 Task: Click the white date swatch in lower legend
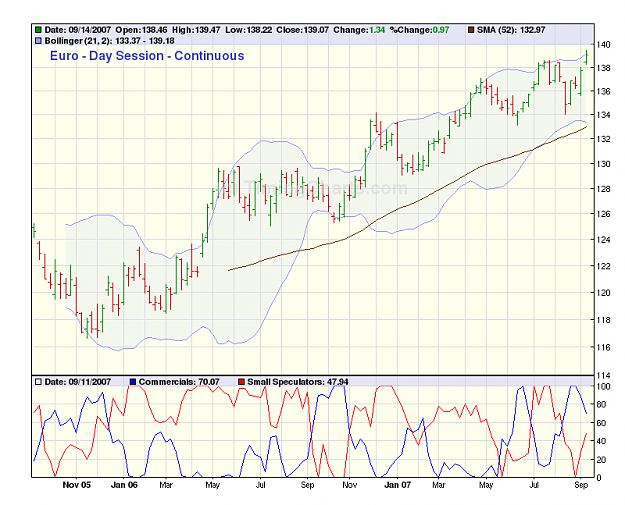pyautogui.click(x=38, y=382)
